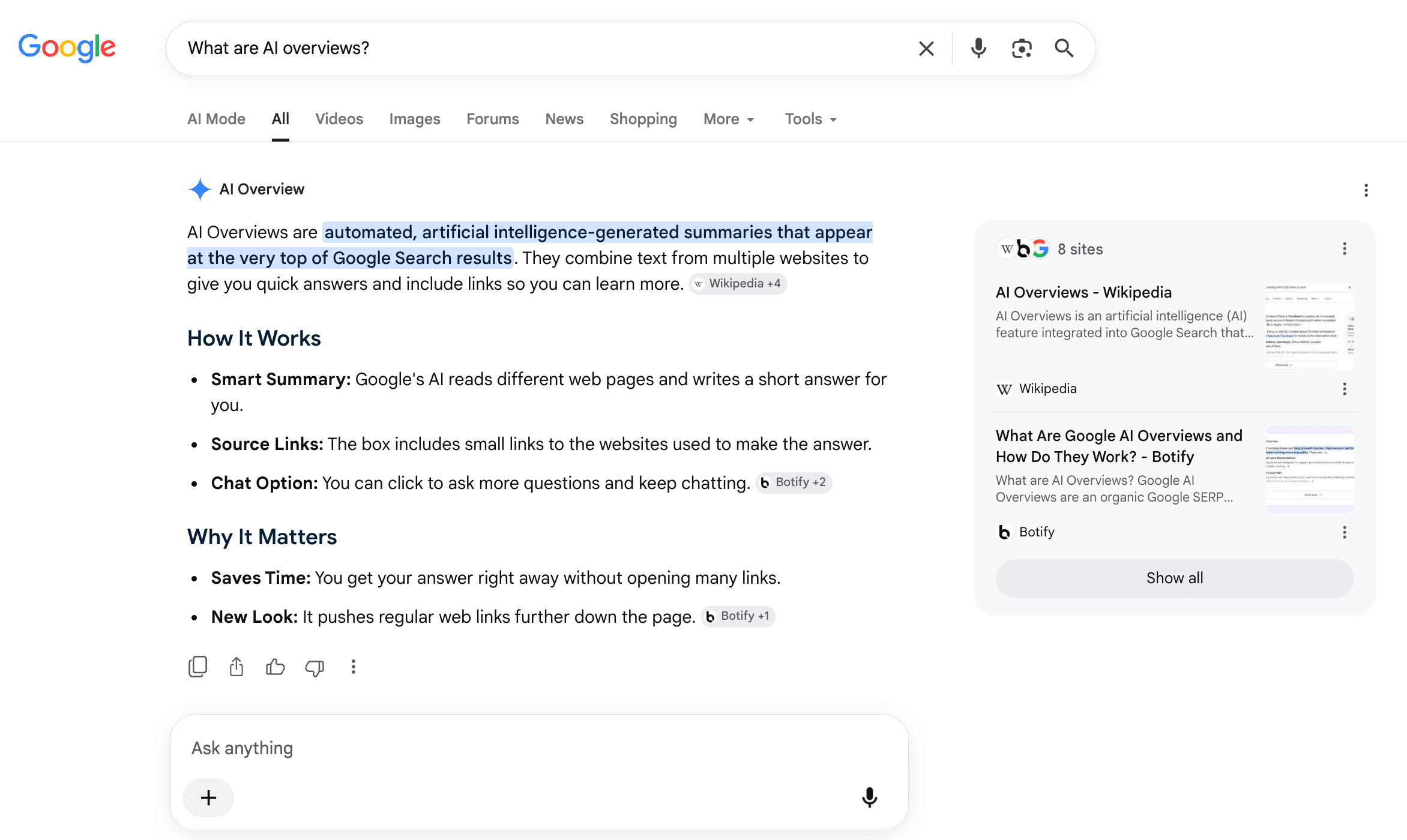Click the Wikipedia article thumbnail
The height and width of the screenshot is (840, 1407).
coord(1310,326)
